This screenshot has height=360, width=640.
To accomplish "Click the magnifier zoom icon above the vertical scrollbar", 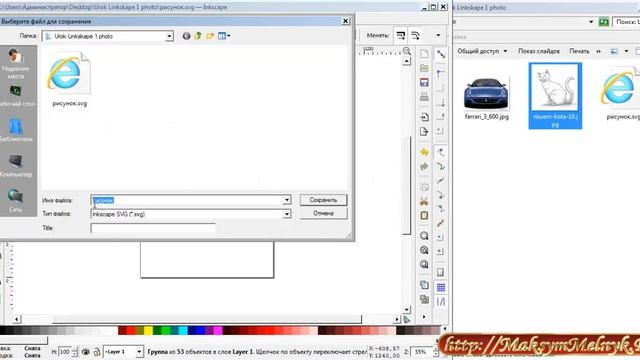I will pos(407,51).
